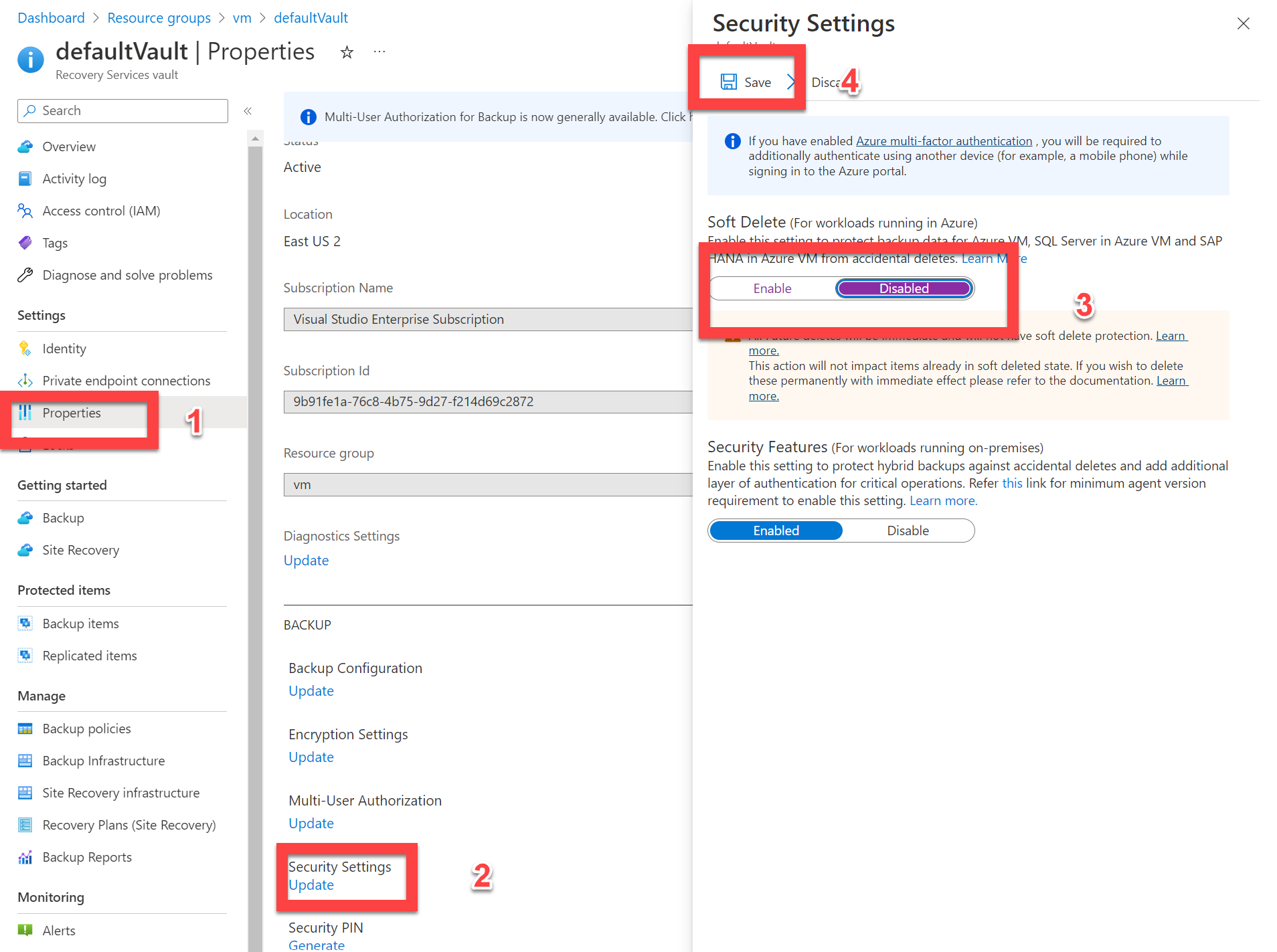
Task: Collapse the sidebar with the double chevron
Action: pos(248,111)
